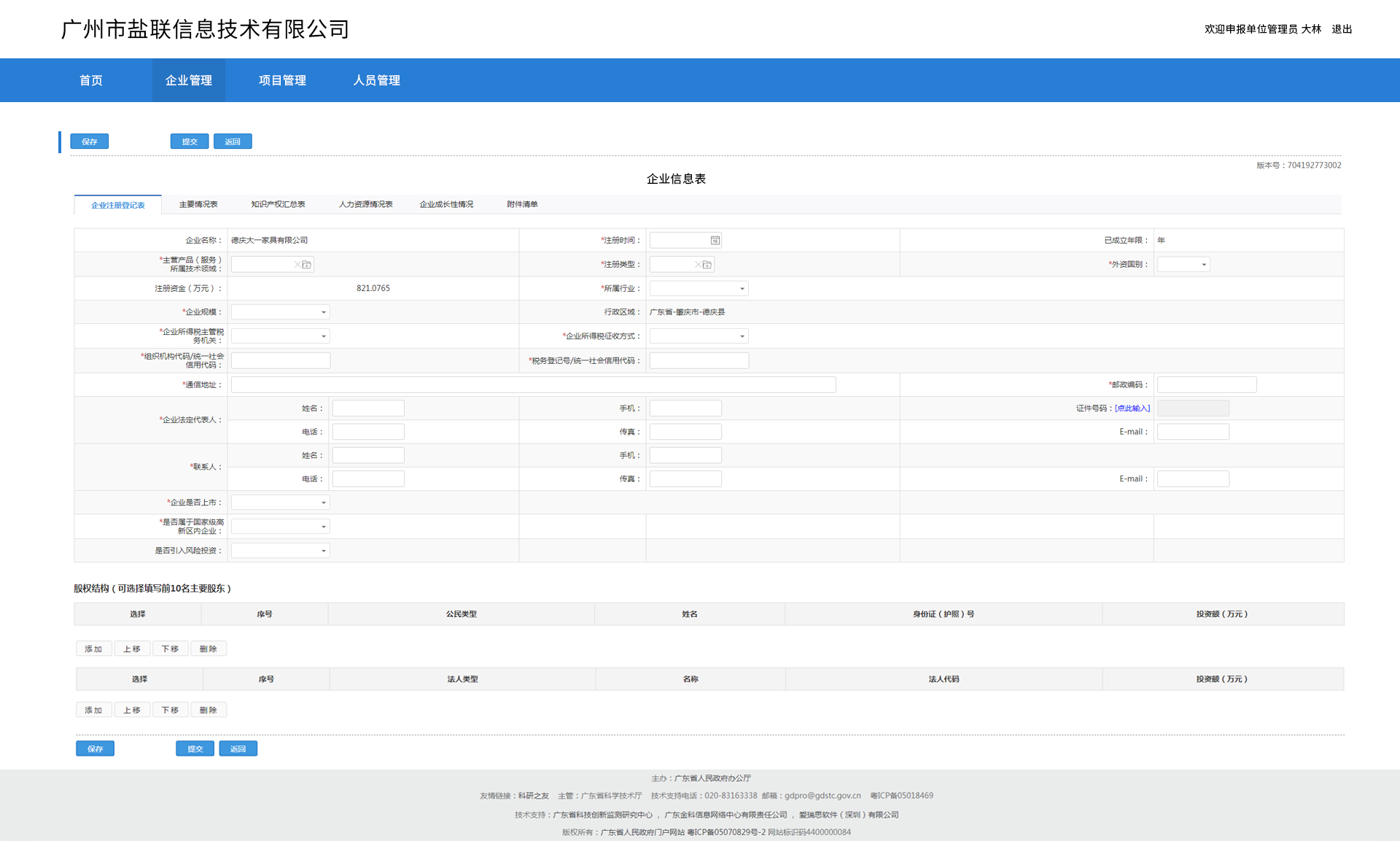
Task: Focus the 联系人 电话 field
Action: pyautogui.click(x=368, y=478)
